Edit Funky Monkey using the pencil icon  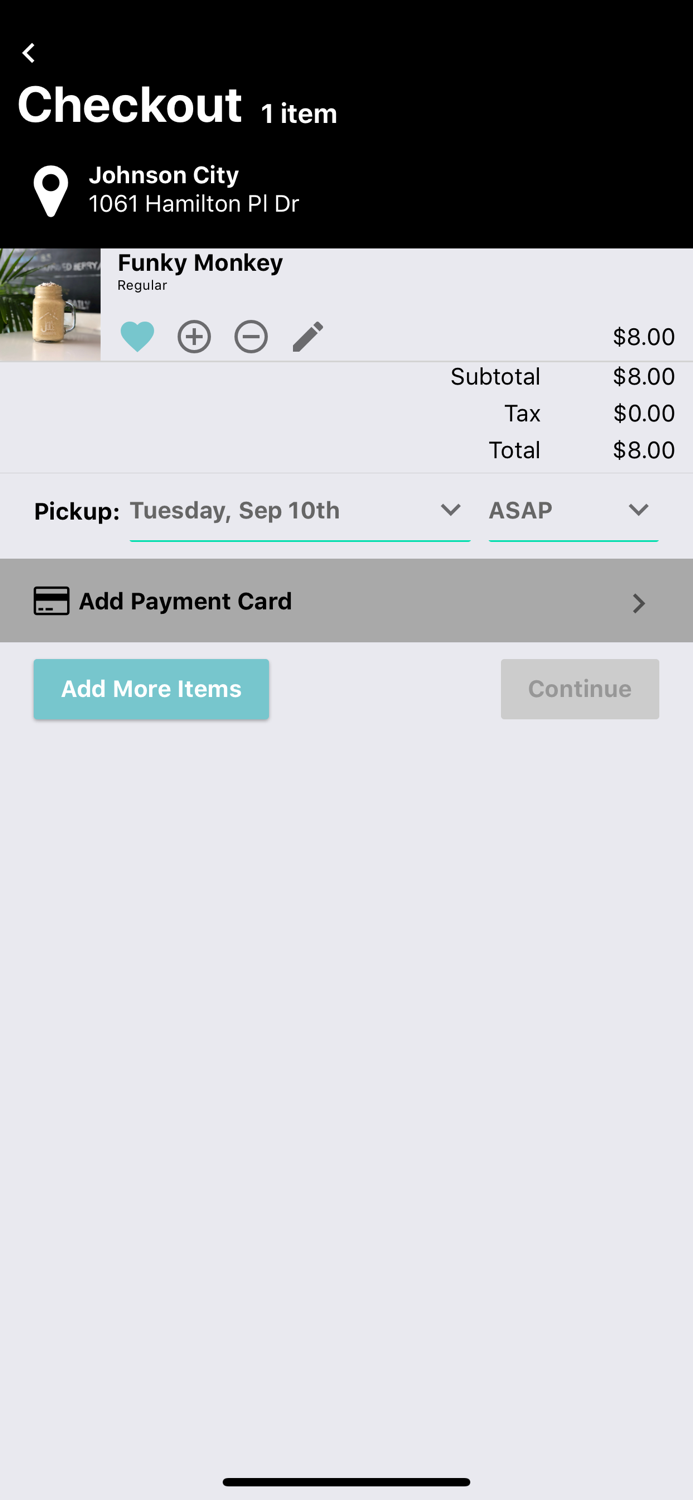(x=308, y=337)
